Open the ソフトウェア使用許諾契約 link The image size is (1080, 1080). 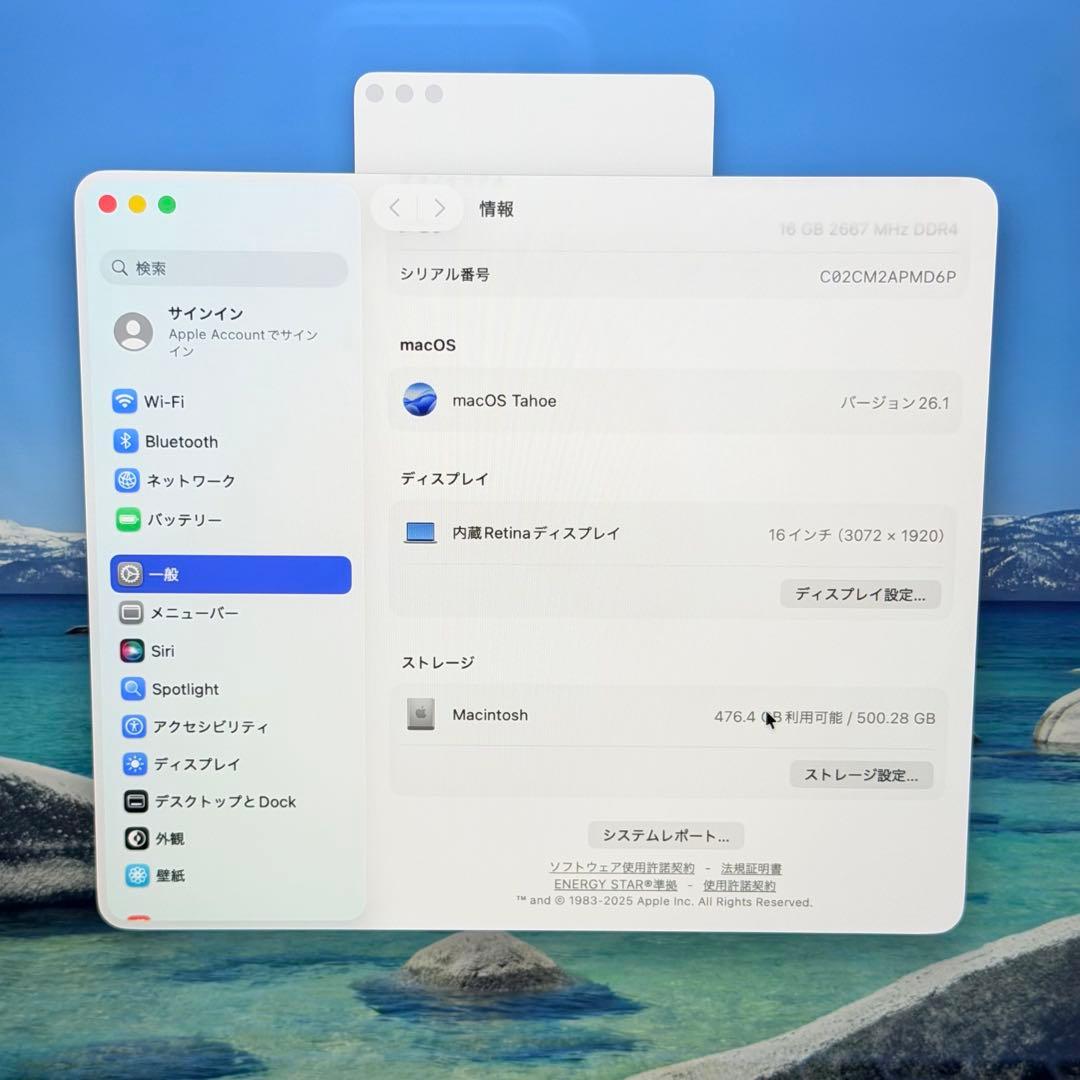[x=620, y=867]
